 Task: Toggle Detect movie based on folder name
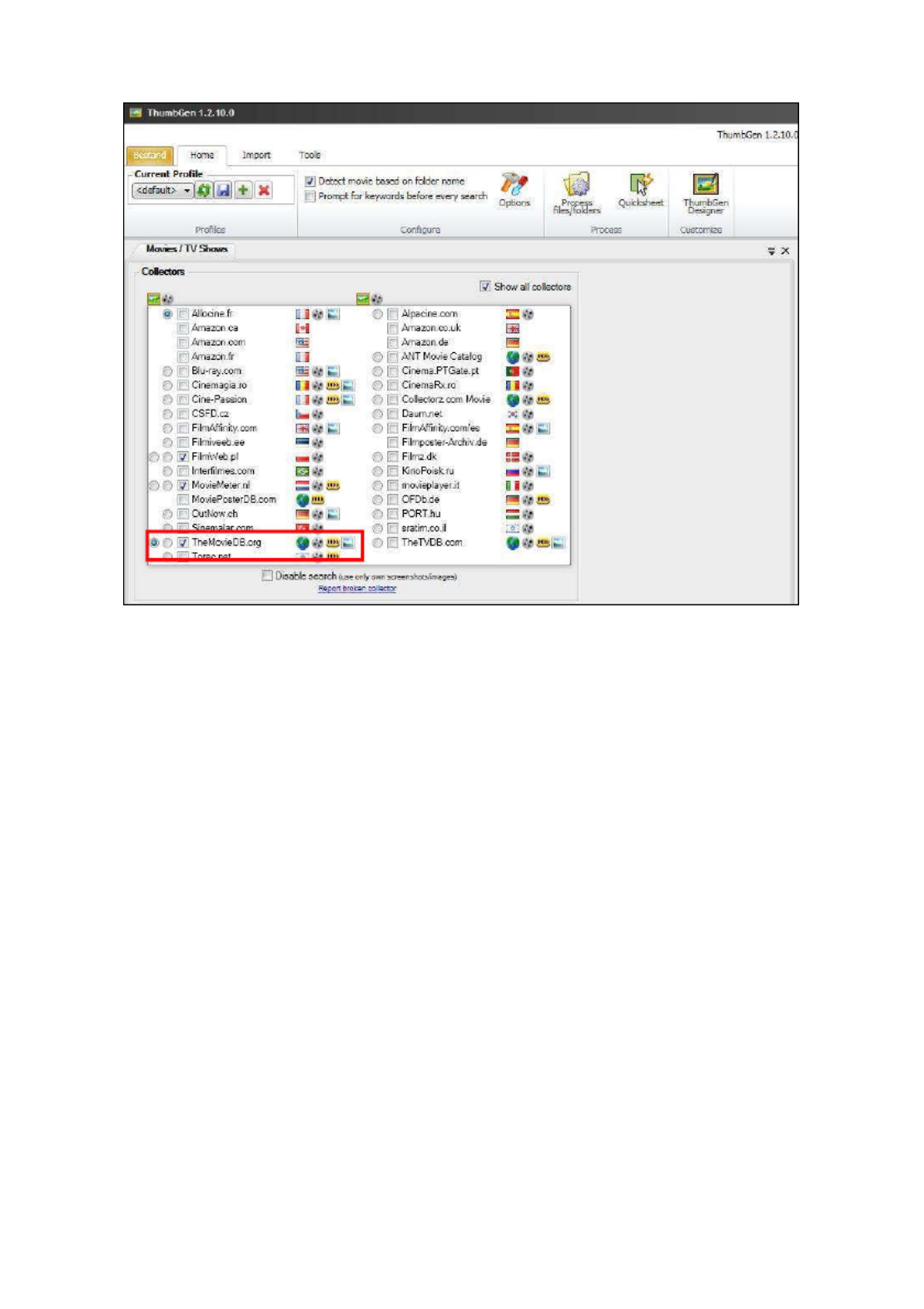pyautogui.click(x=310, y=182)
